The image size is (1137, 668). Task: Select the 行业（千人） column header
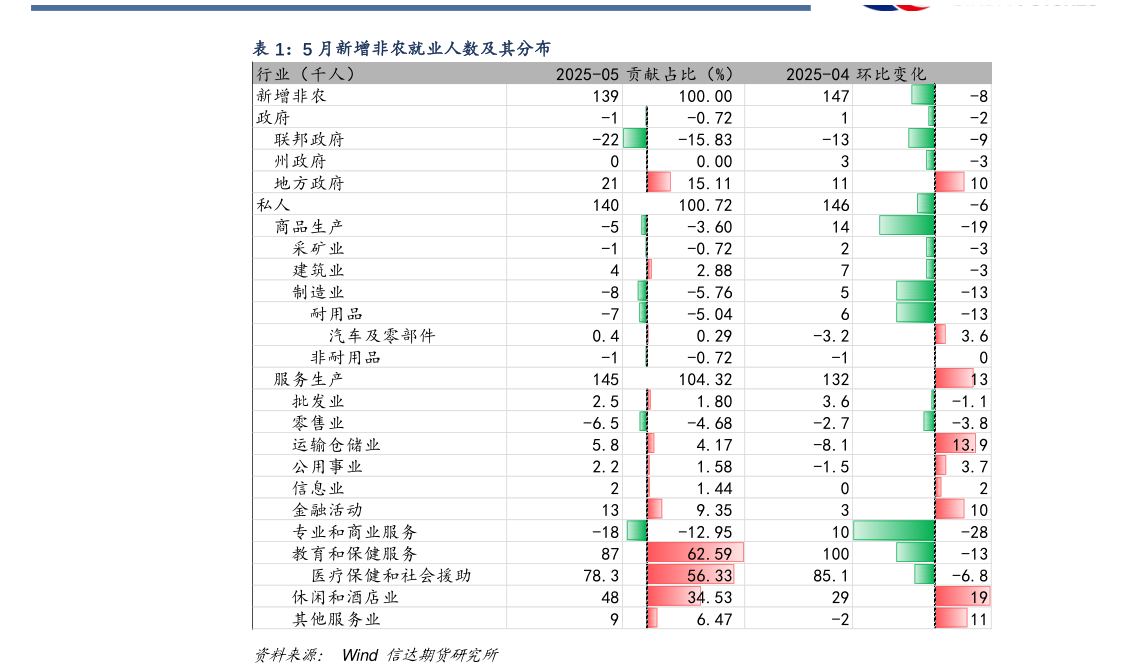click(306, 74)
